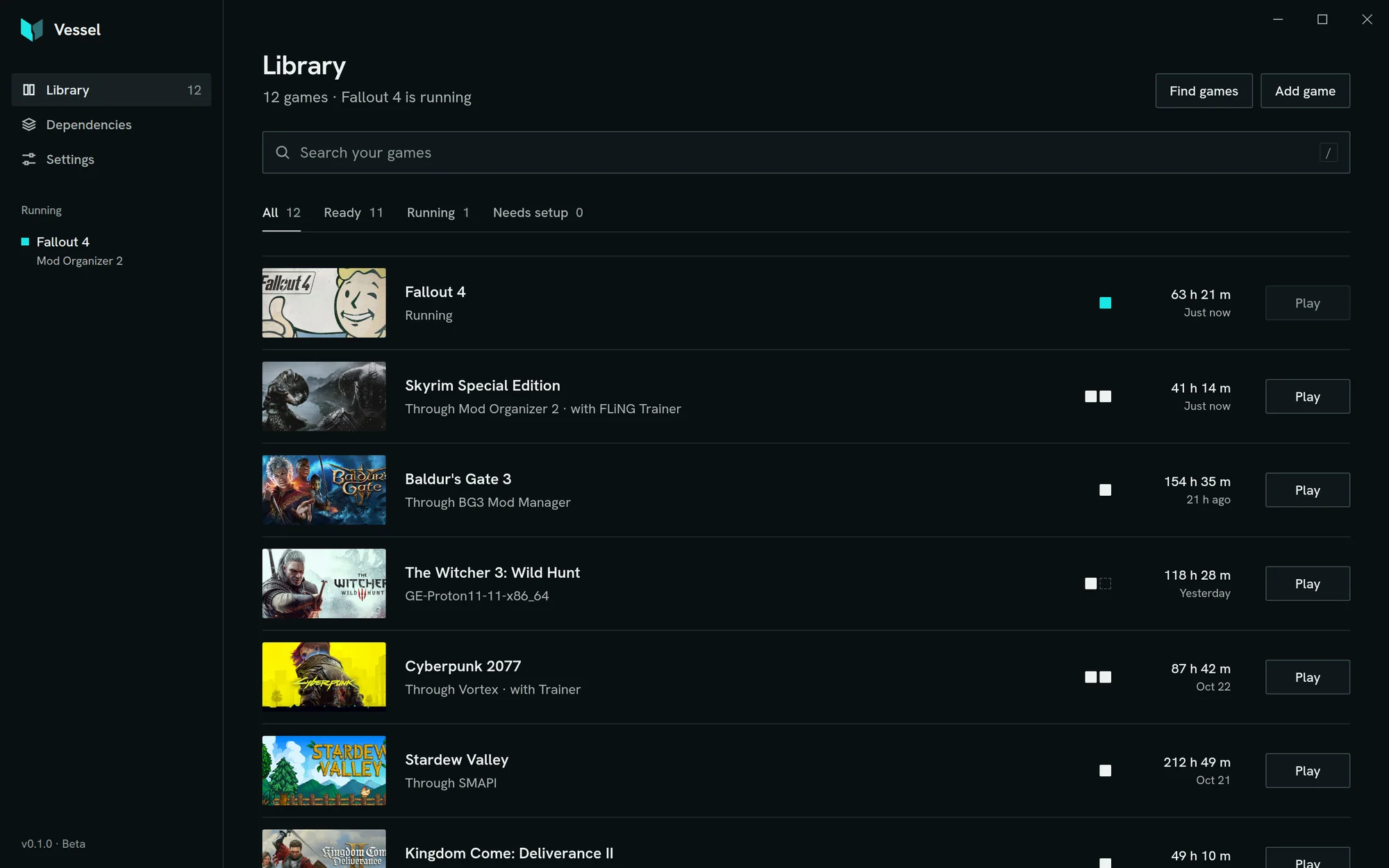Switch to the Ready tab
Viewport: 1389px width, 868px height.
tap(354, 212)
